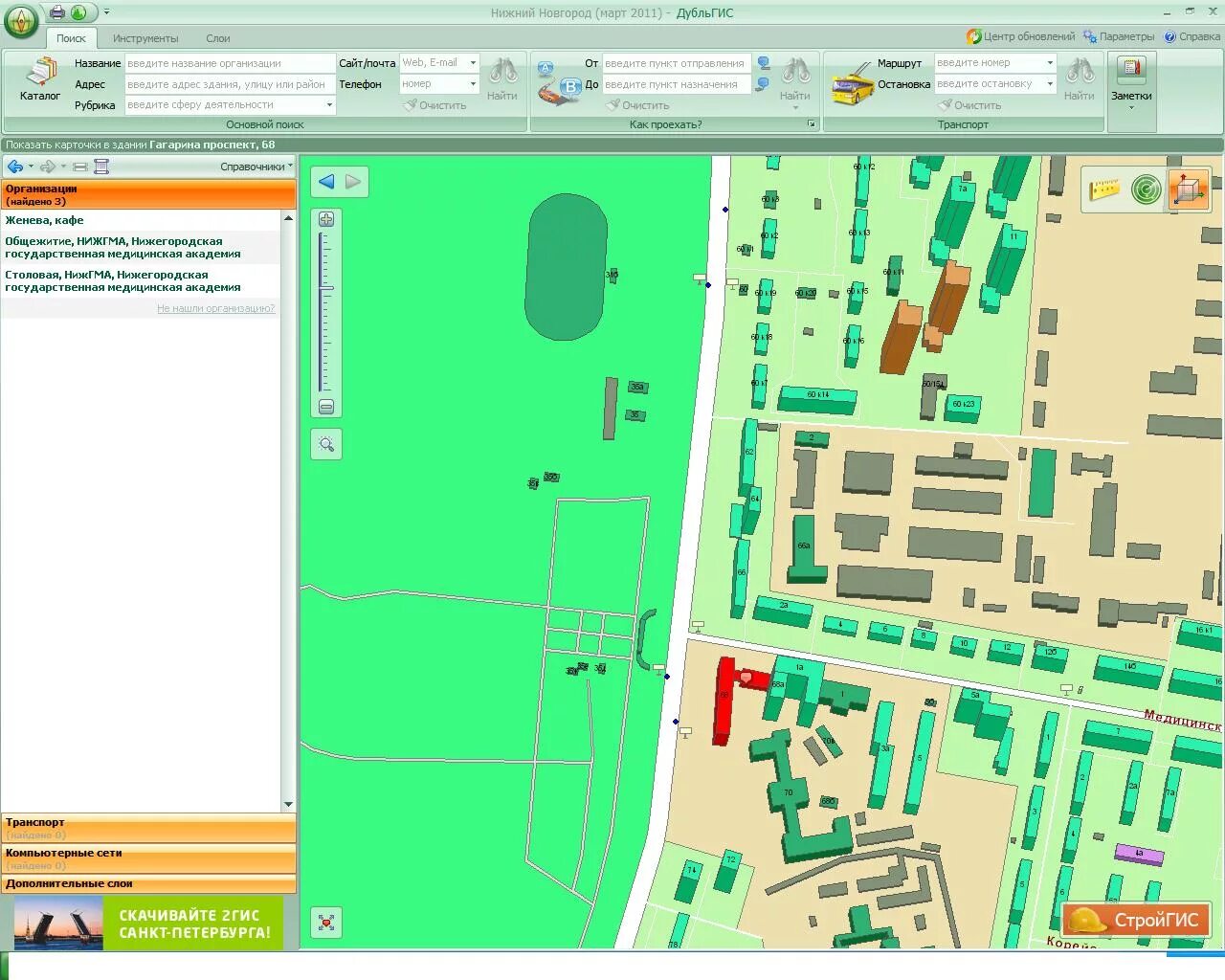Pick departure point on map icon
Screen dimensions: 1225x980
coord(764,63)
